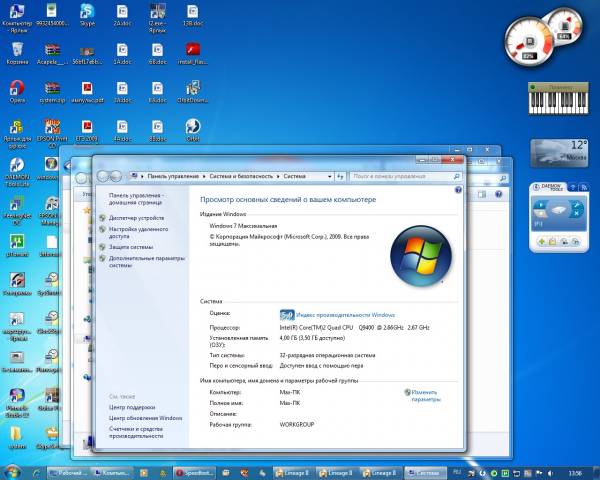The height and width of the screenshot is (480, 600).
Task: Open help via the blue question mark icon
Action: 458,190
